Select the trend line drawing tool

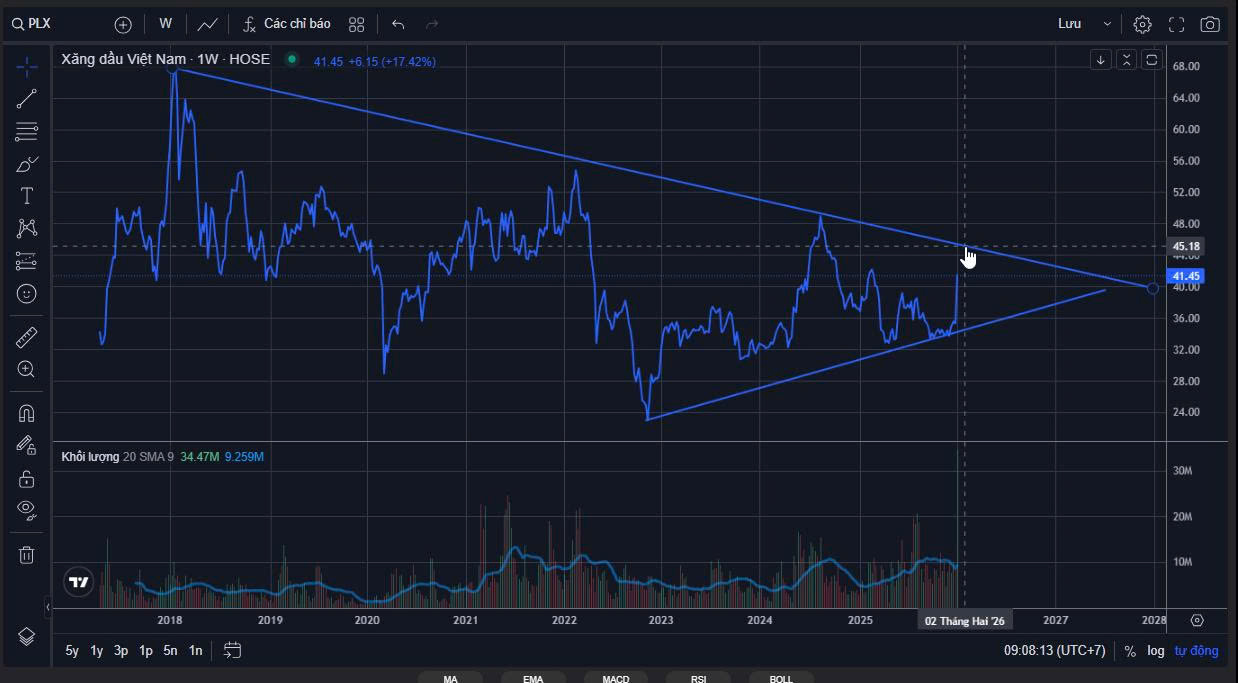(x=27, y=98)
